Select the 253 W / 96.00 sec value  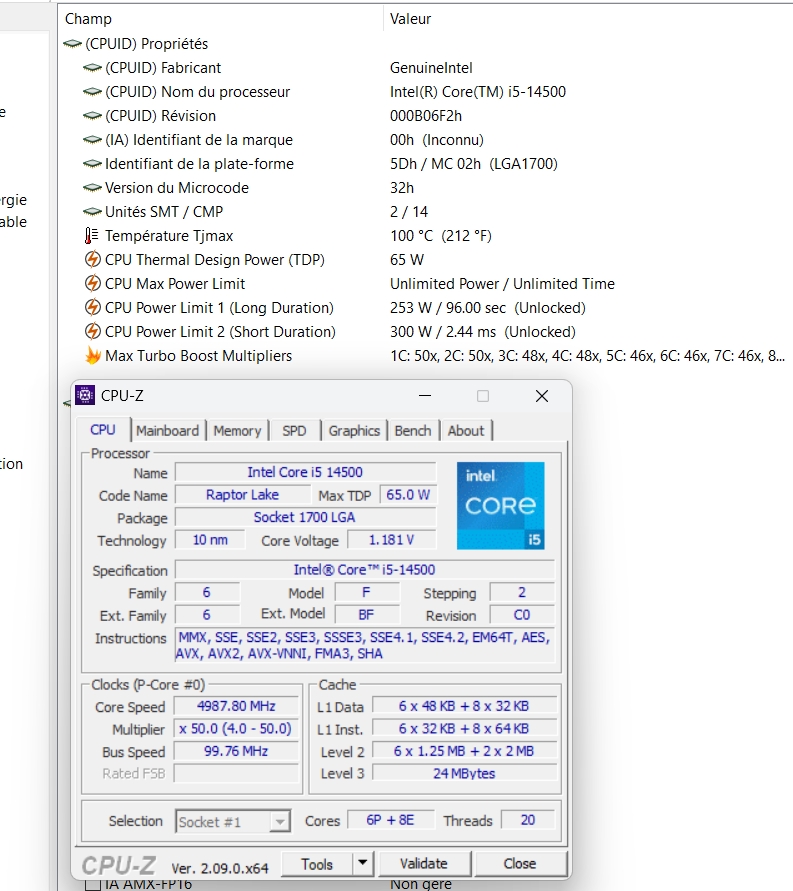[x=487, y=308]
